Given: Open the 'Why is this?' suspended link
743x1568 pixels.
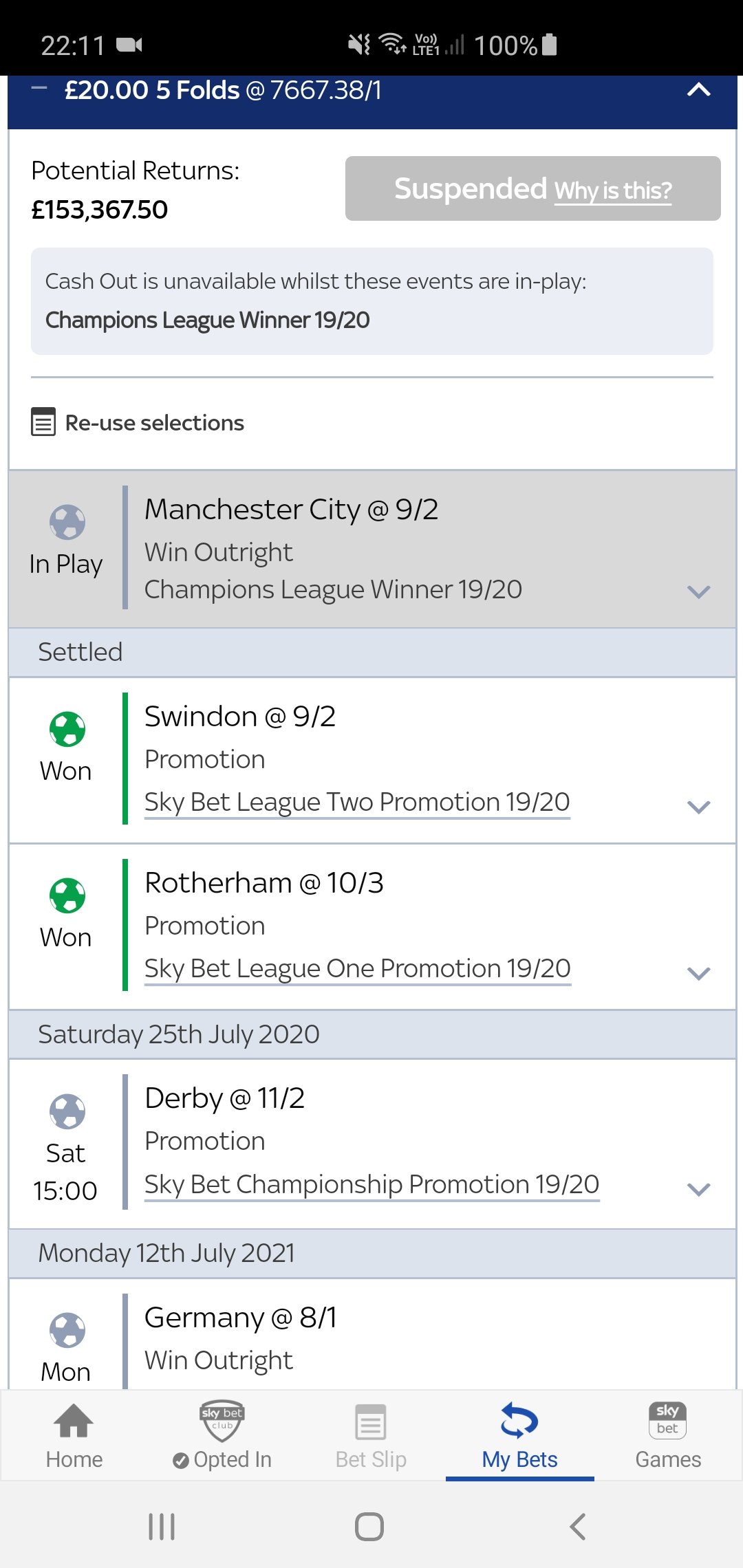Looking at the screenshot, I should 613,190.
